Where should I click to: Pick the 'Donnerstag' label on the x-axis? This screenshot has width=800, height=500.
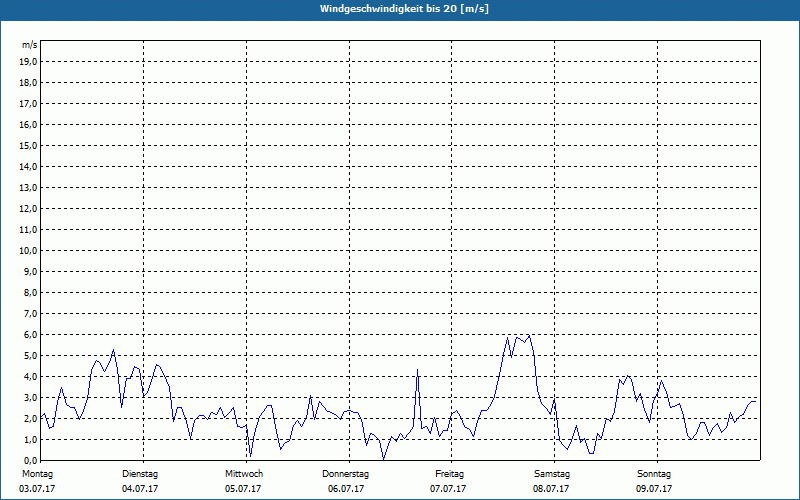346,474
